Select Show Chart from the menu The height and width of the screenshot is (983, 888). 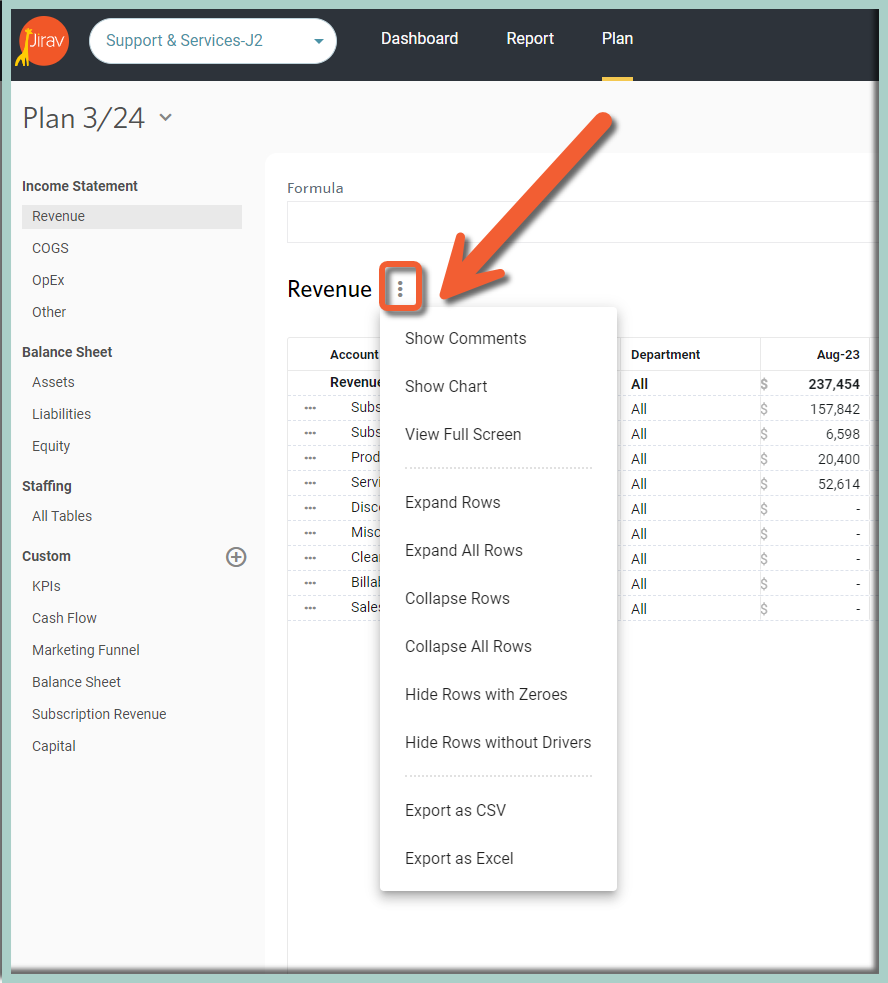point(446,386)
